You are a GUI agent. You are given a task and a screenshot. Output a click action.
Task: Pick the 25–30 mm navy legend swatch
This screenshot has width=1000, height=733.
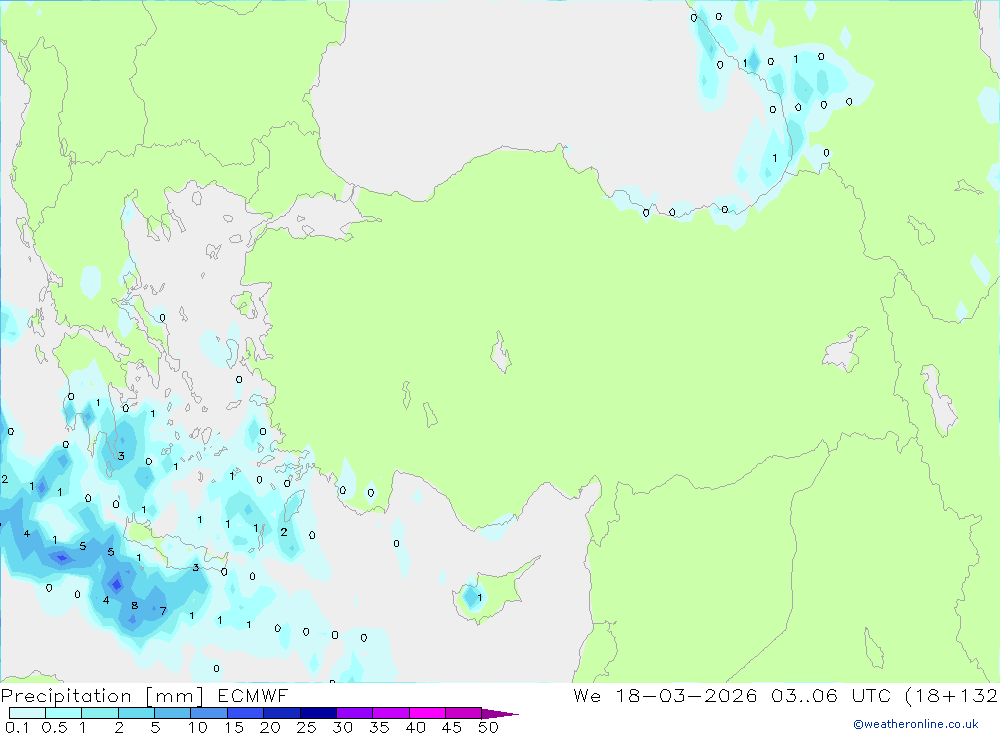(x=318, y=713)
